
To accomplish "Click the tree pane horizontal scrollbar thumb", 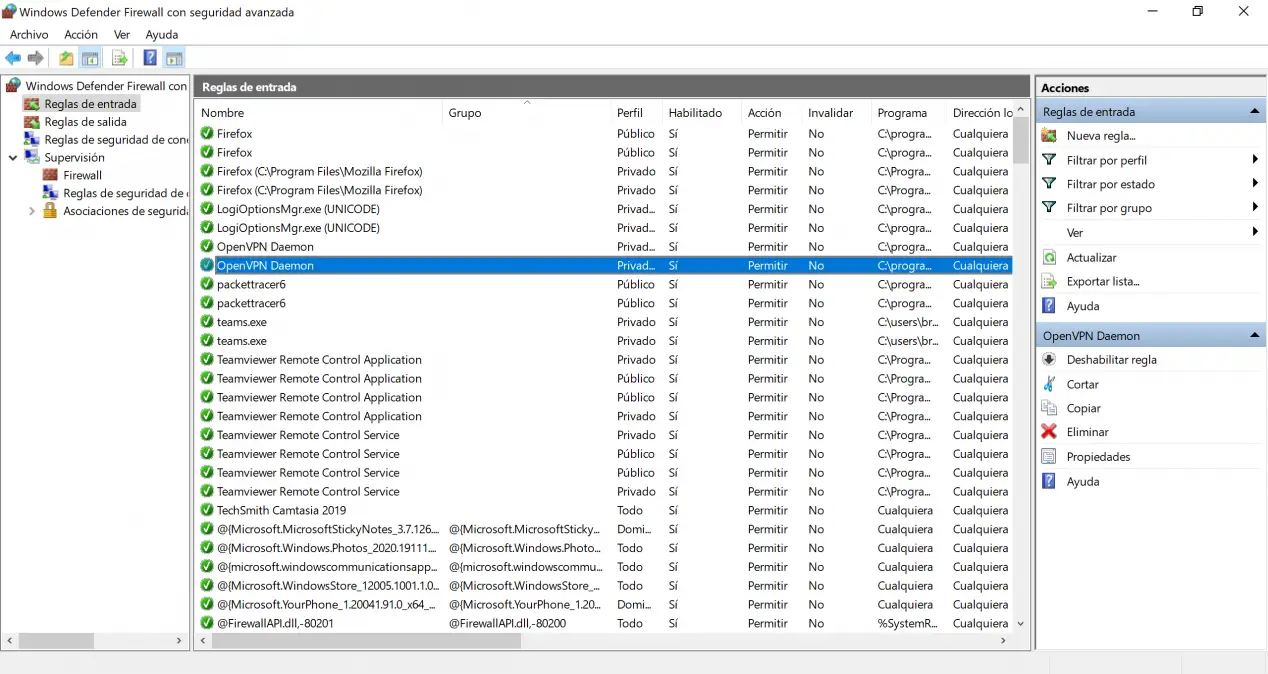I will pyautogui.click(x=56, y=641).
